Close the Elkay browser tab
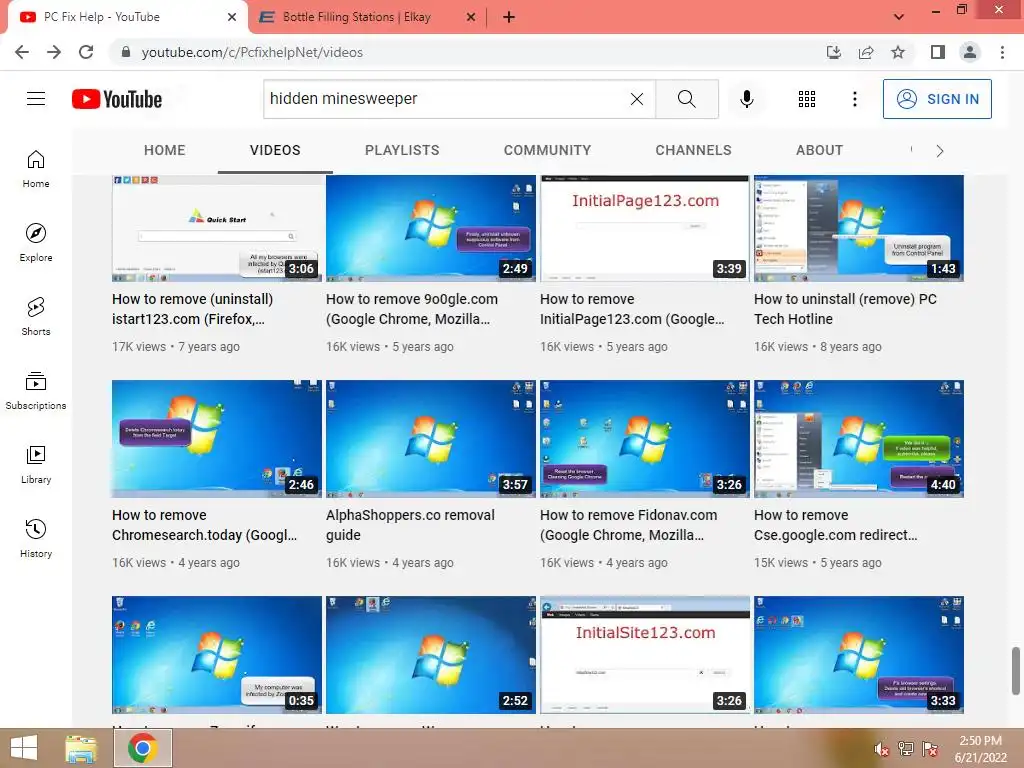Screen dimensions: 1024x768 pos(471,17)
